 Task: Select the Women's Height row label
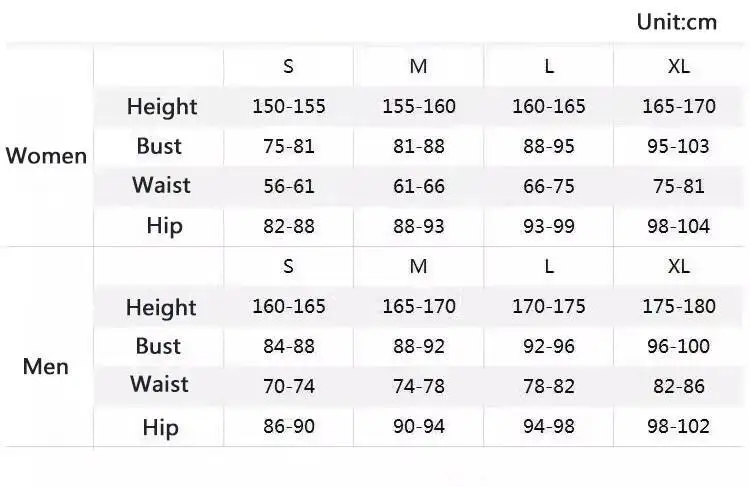pos(161,106)
